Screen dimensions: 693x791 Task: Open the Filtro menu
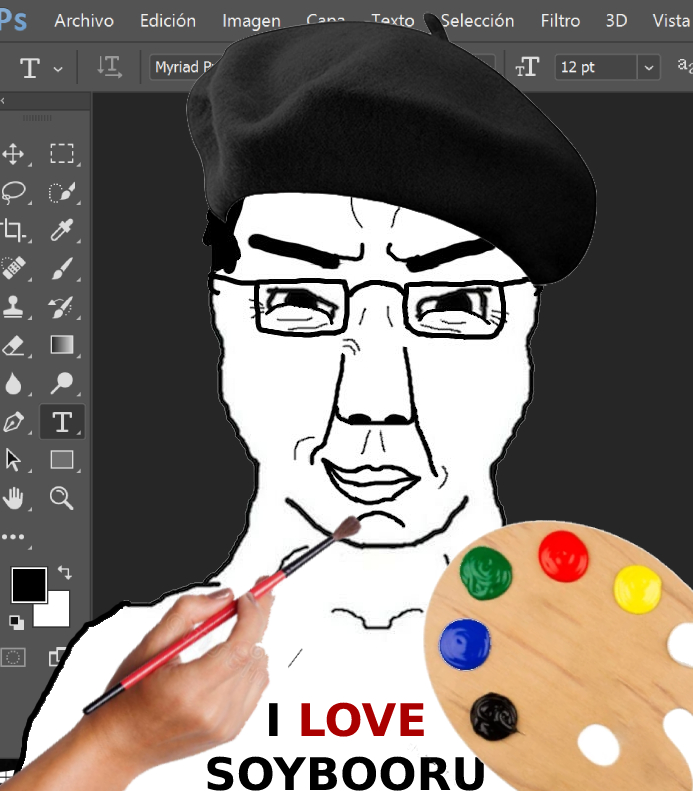click(560, 20)
